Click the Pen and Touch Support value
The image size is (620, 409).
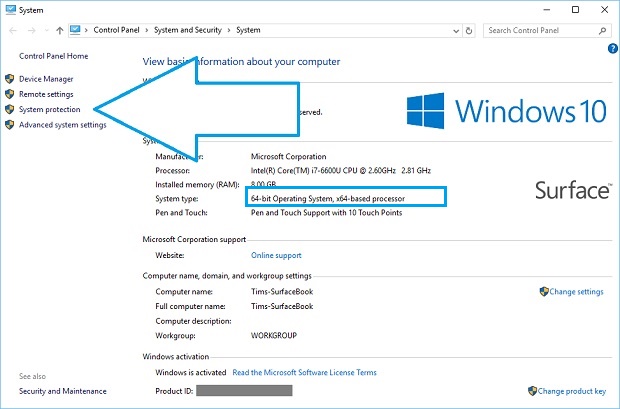[326, 213]
